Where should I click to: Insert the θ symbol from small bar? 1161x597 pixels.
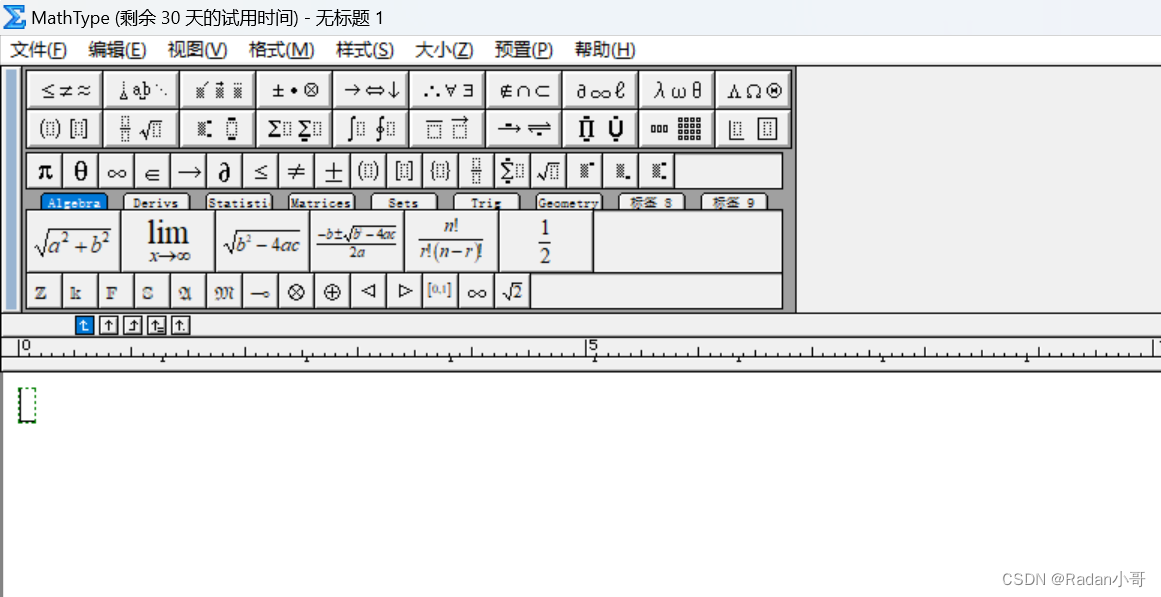point(81,172)
